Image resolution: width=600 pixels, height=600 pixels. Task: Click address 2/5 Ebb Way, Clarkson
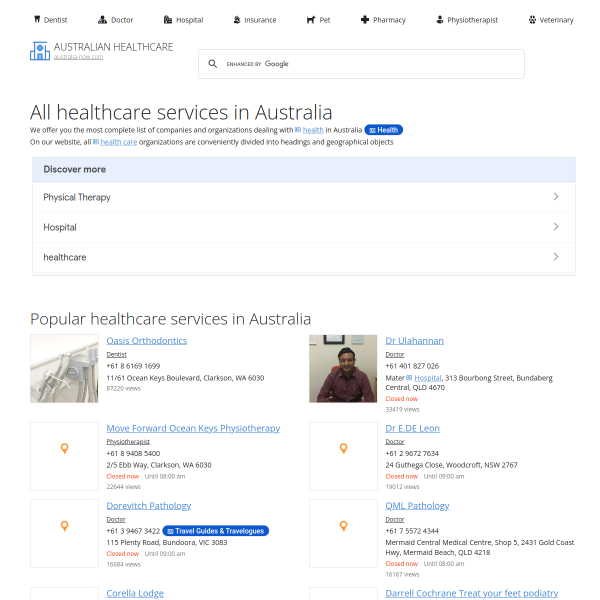pyautogui.click(x=159, y=465)
